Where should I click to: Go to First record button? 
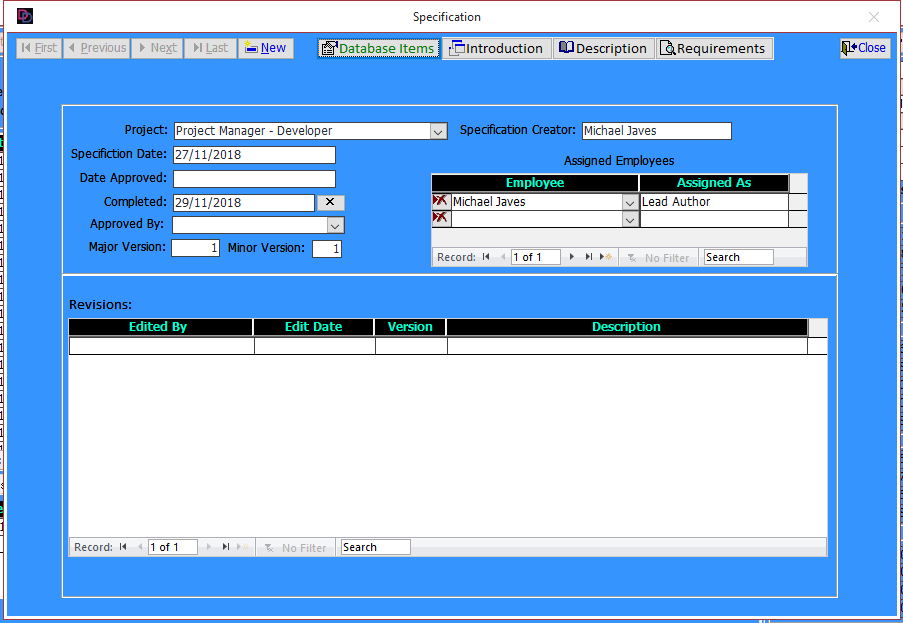pyautogui.click(x=39, y=48)
